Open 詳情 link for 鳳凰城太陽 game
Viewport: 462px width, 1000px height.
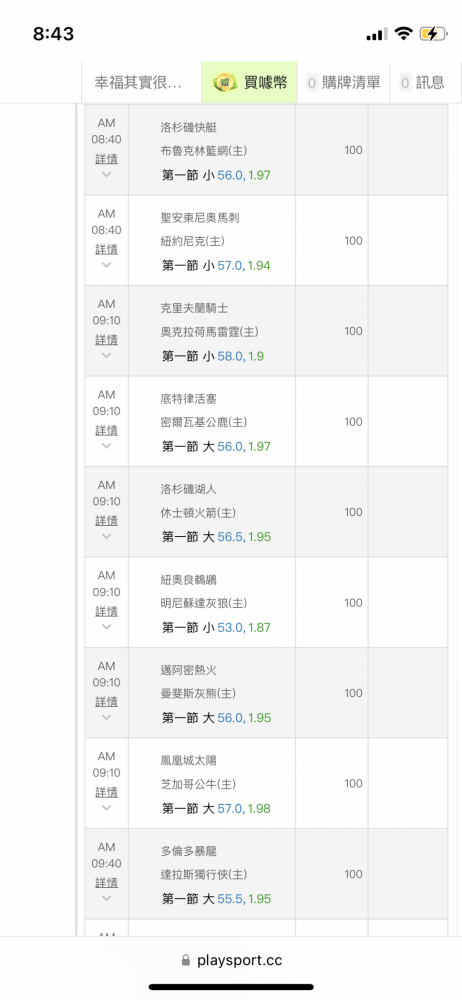point(107,793)
